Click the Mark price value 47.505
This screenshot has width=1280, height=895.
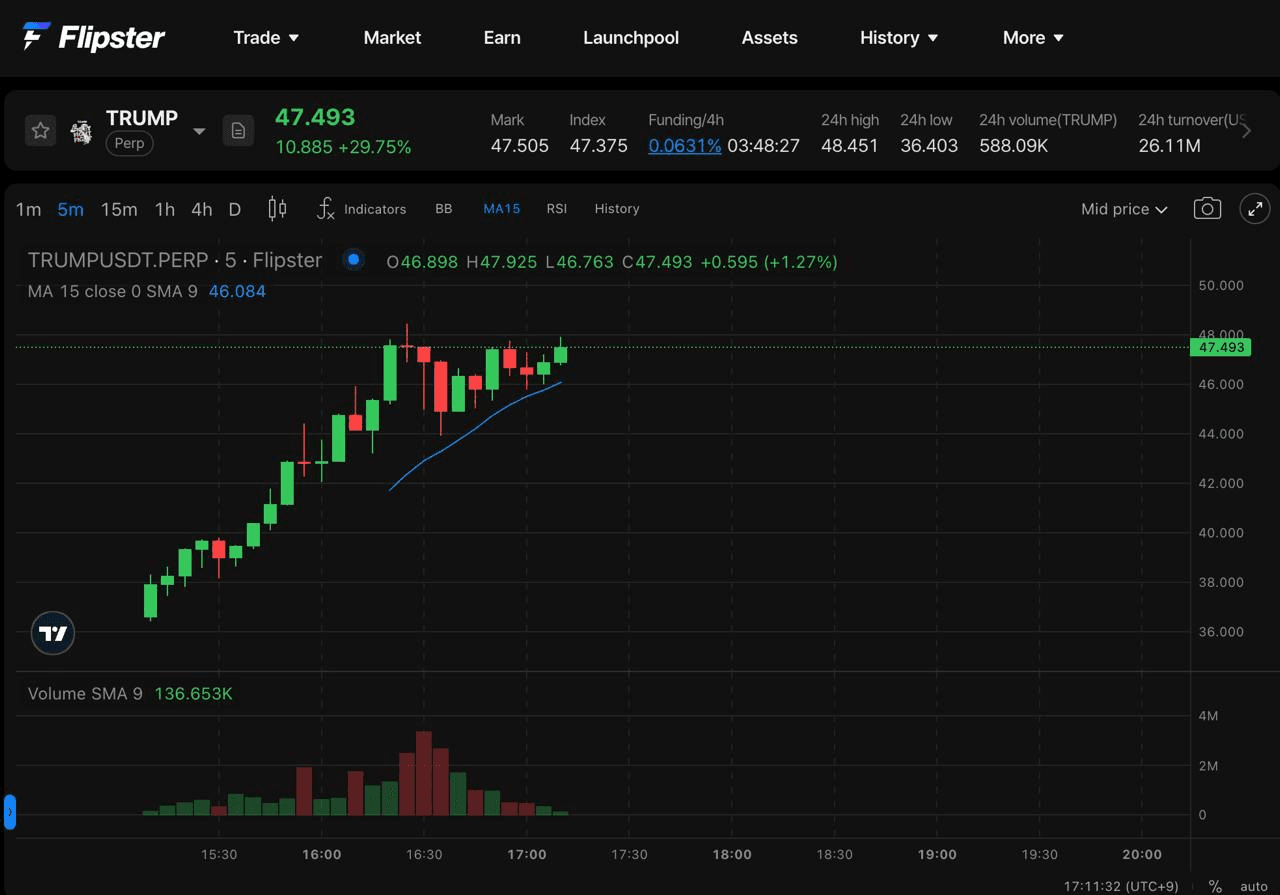[x=519, y=146]
